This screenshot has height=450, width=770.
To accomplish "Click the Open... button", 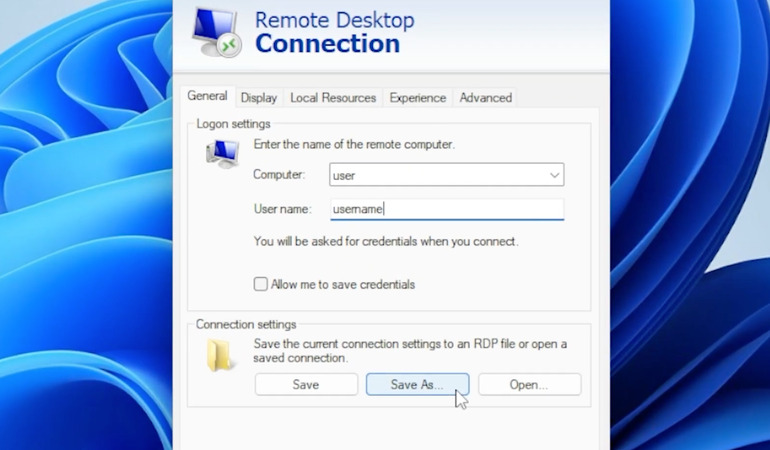I will [529, 384].
